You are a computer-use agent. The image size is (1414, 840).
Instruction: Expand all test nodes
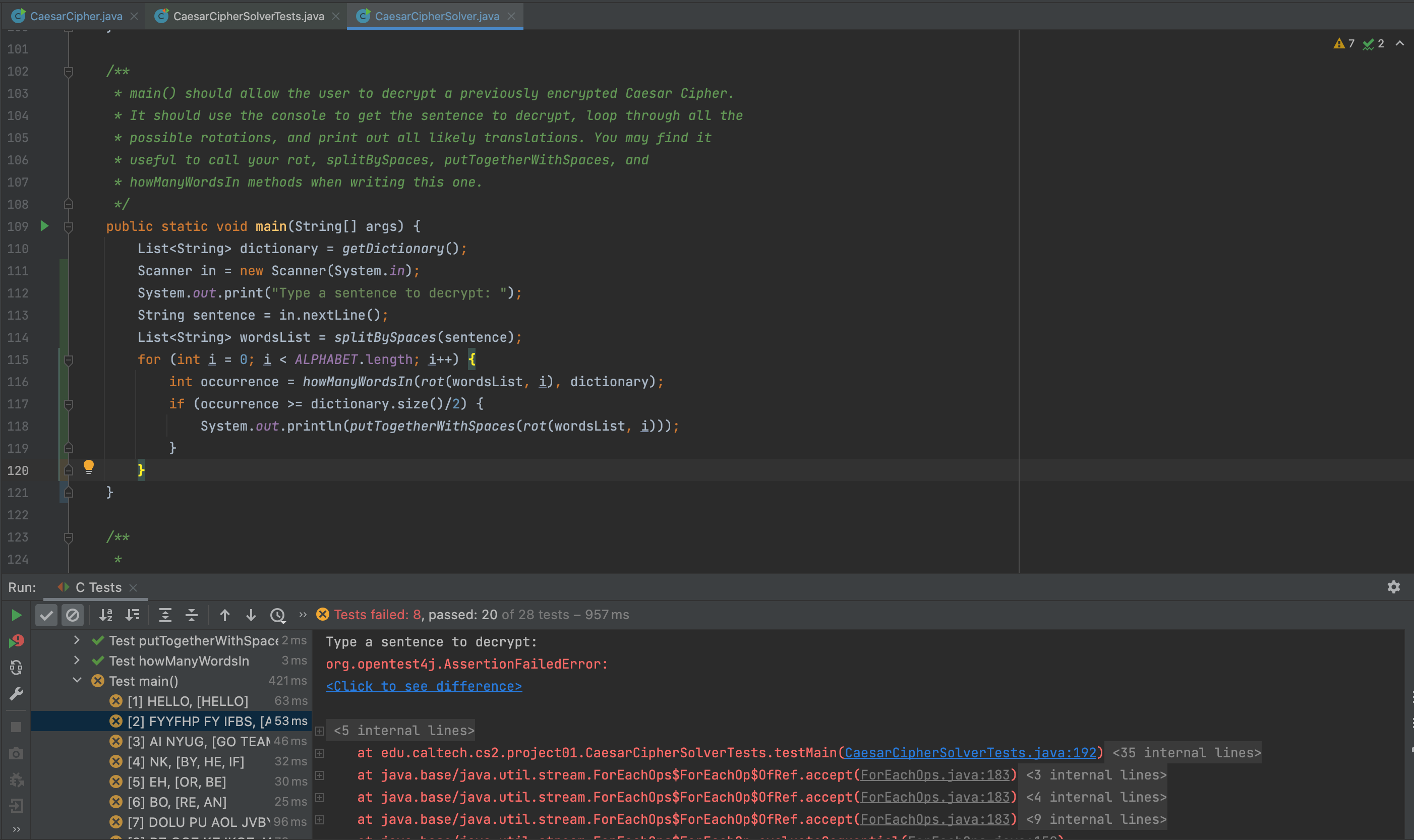165,615
